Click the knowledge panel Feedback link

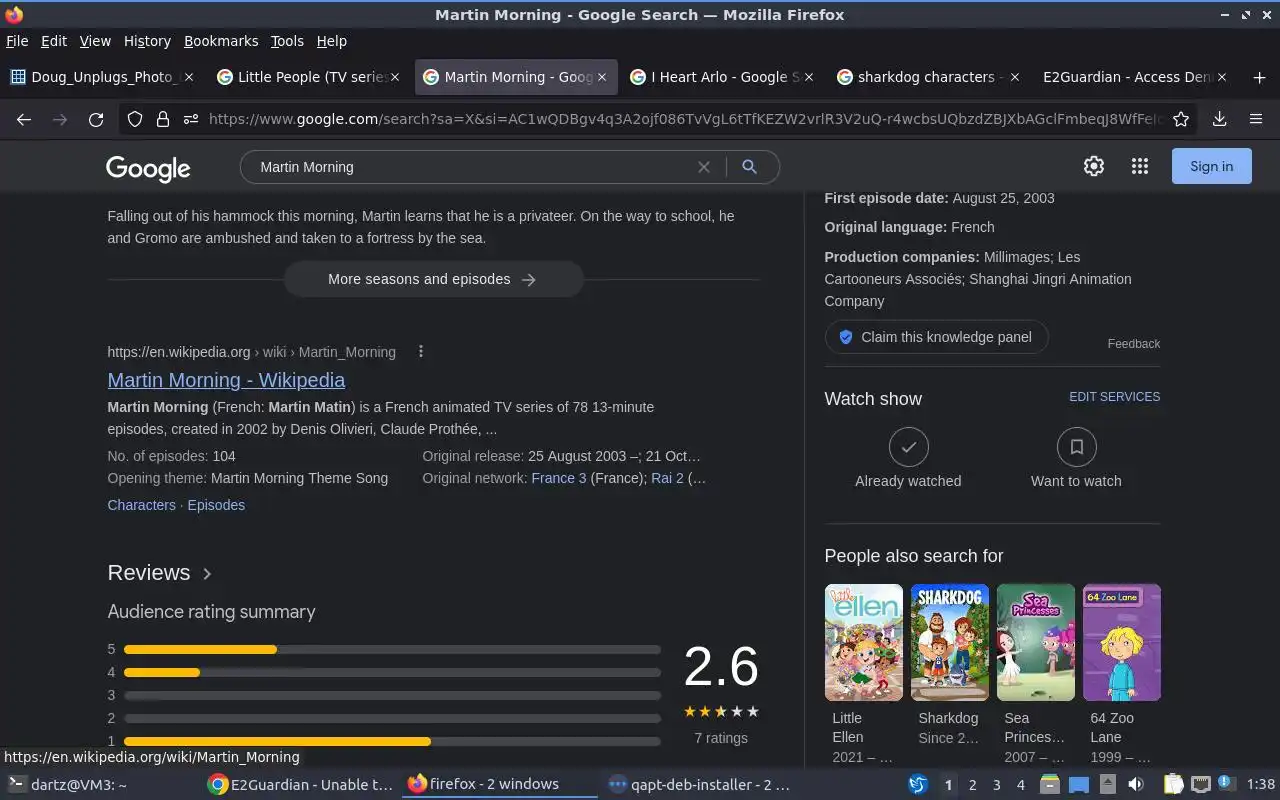pos(1133,344)
